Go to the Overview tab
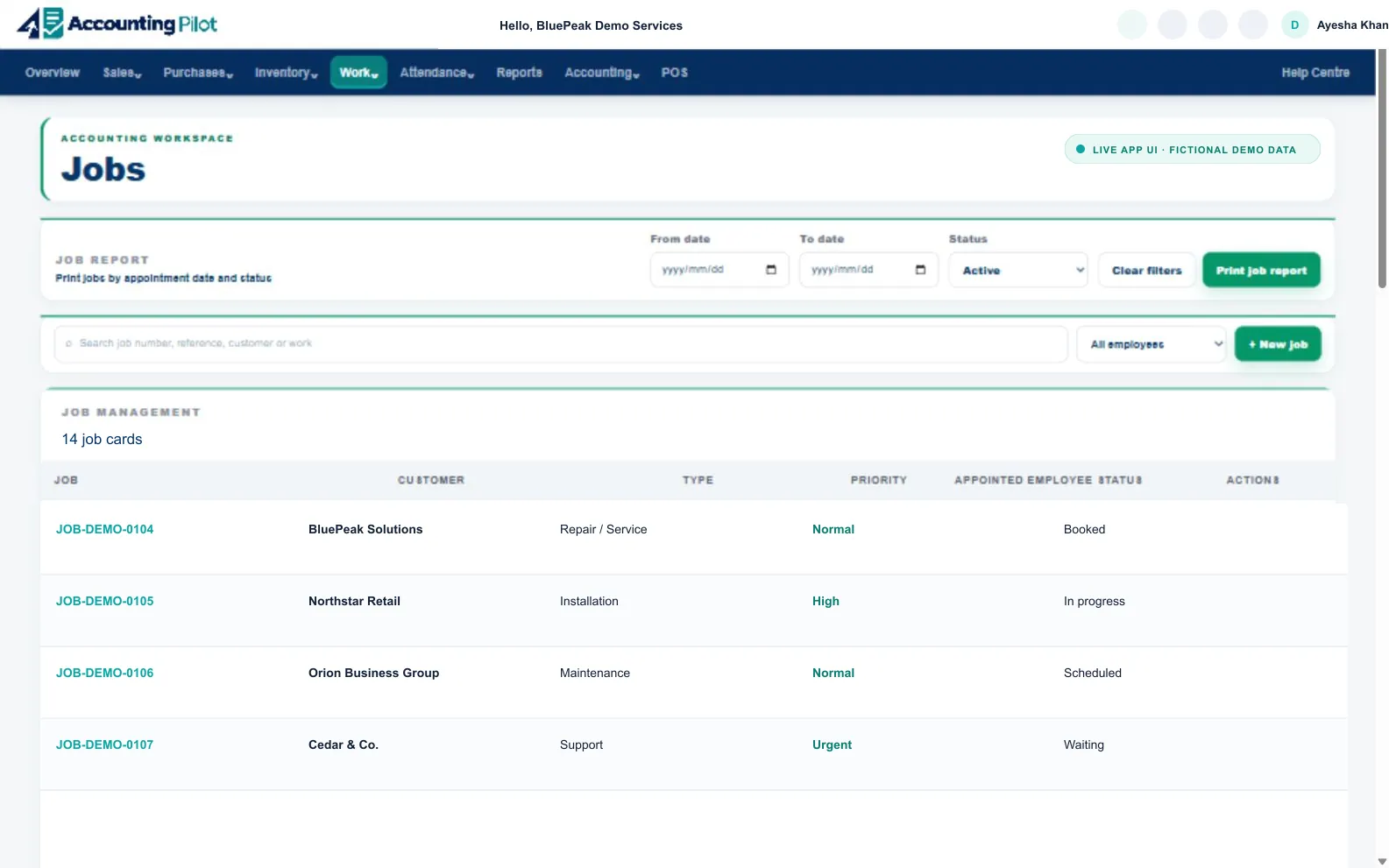Image resolution: width=1389 pixels, height=868 pixels. point(53,73)
